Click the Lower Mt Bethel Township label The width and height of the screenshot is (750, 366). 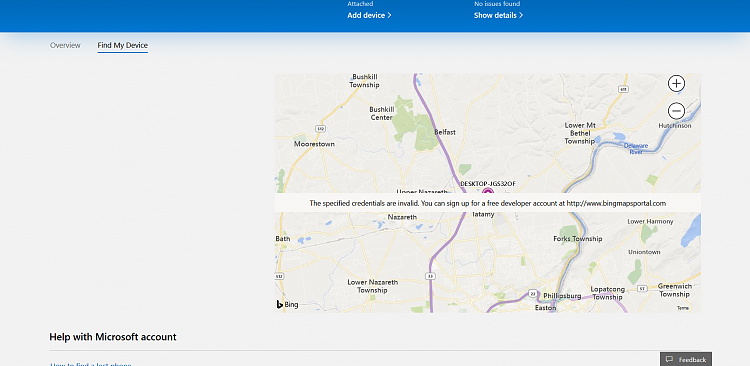click(579, 133)
